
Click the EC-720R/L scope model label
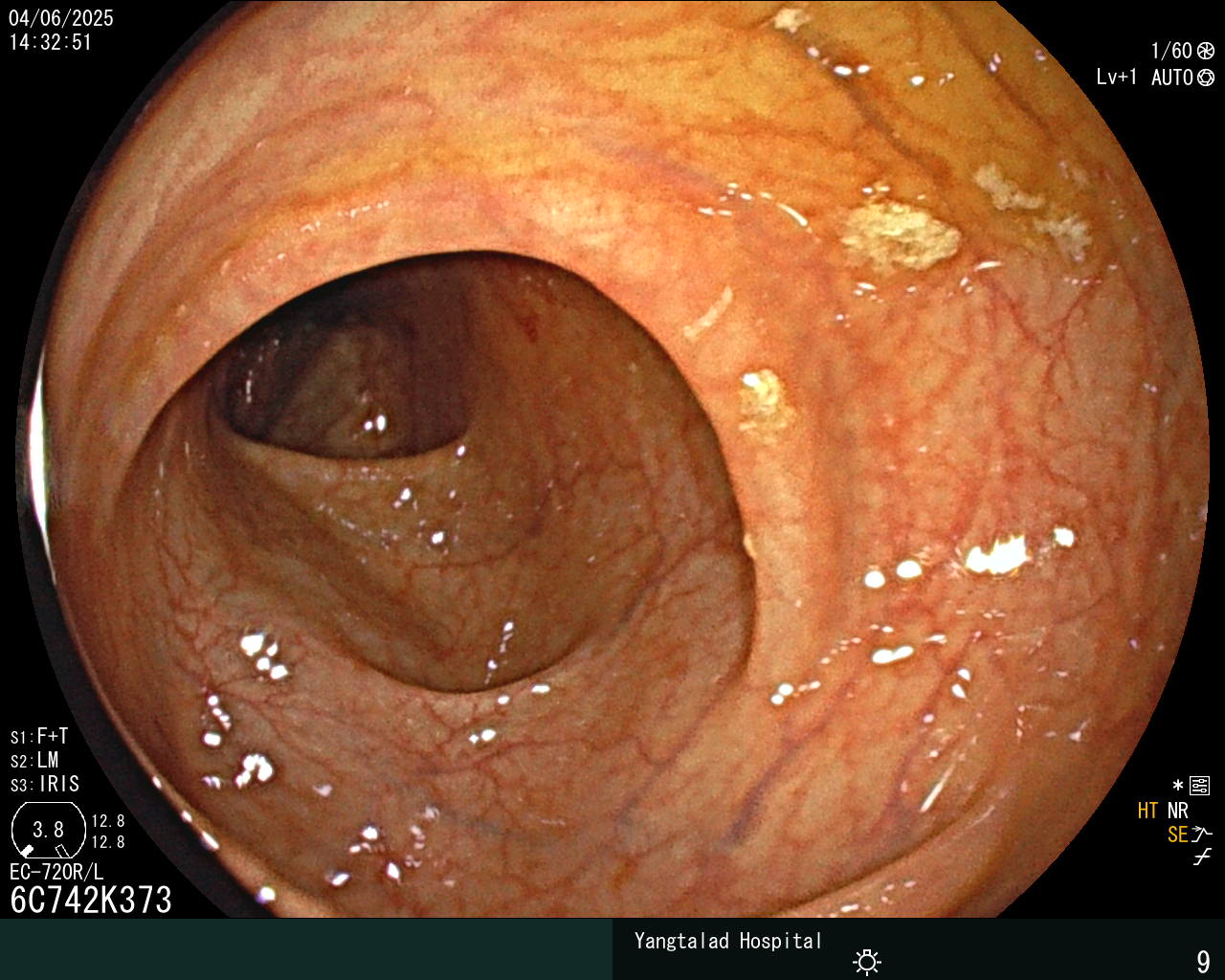pyautogui.click(x=56, y=872)
